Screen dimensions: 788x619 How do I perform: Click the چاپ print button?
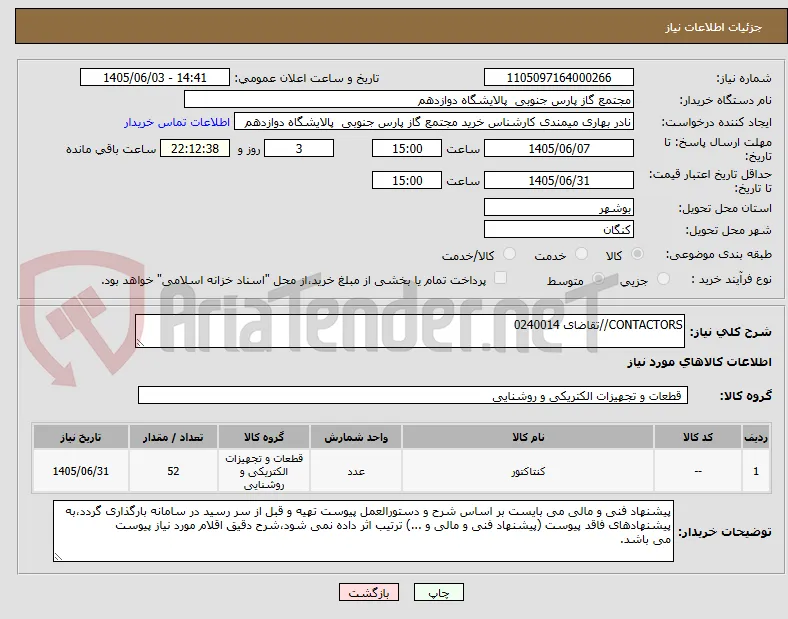439,592
